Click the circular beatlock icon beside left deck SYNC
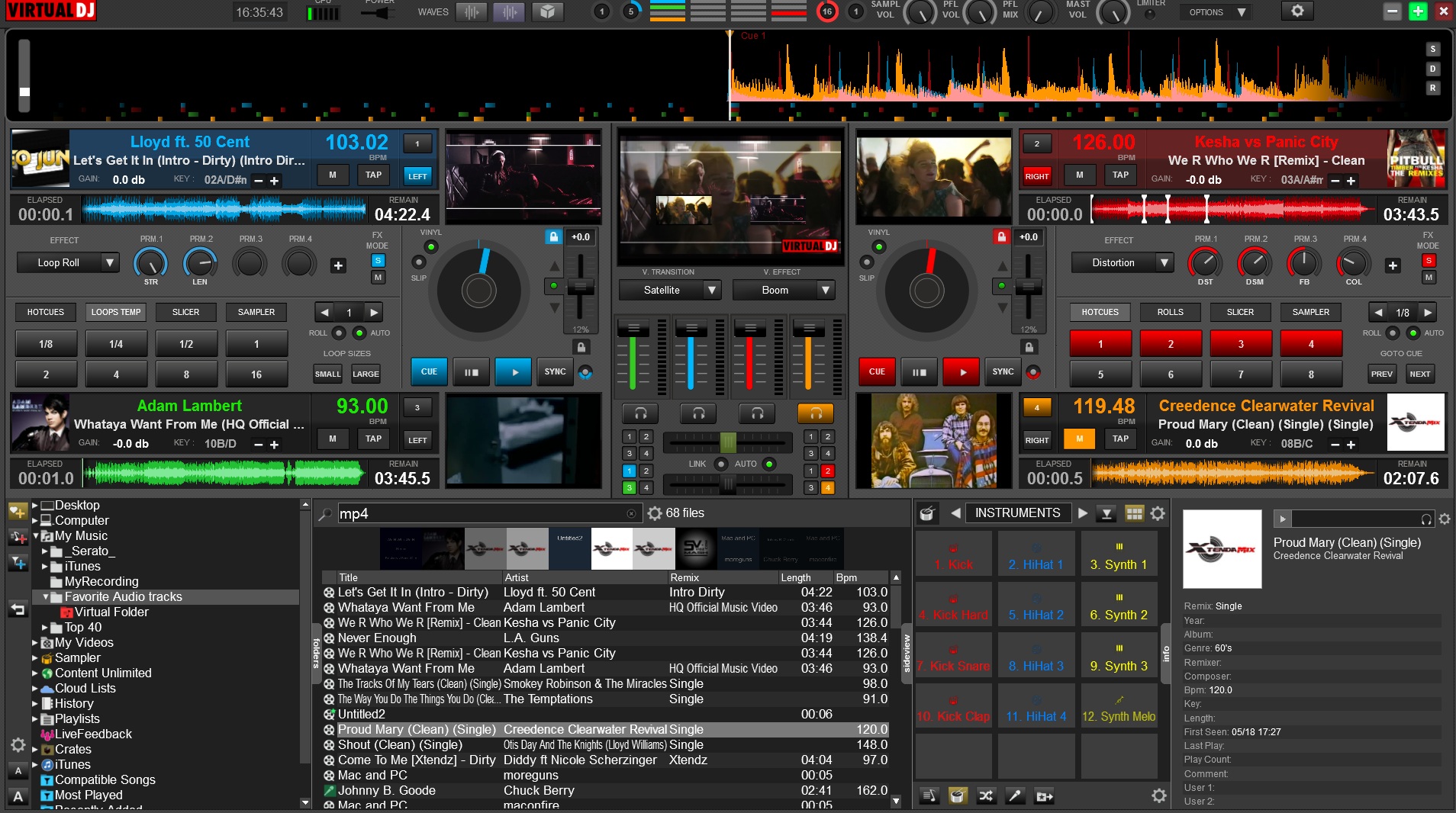1456x813 pixels. pyautogui.click(x=585, y=372)
